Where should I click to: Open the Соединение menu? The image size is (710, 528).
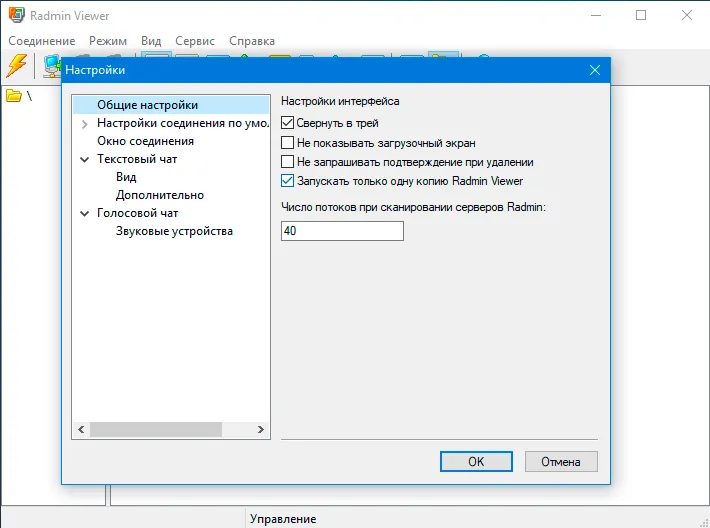42,41
